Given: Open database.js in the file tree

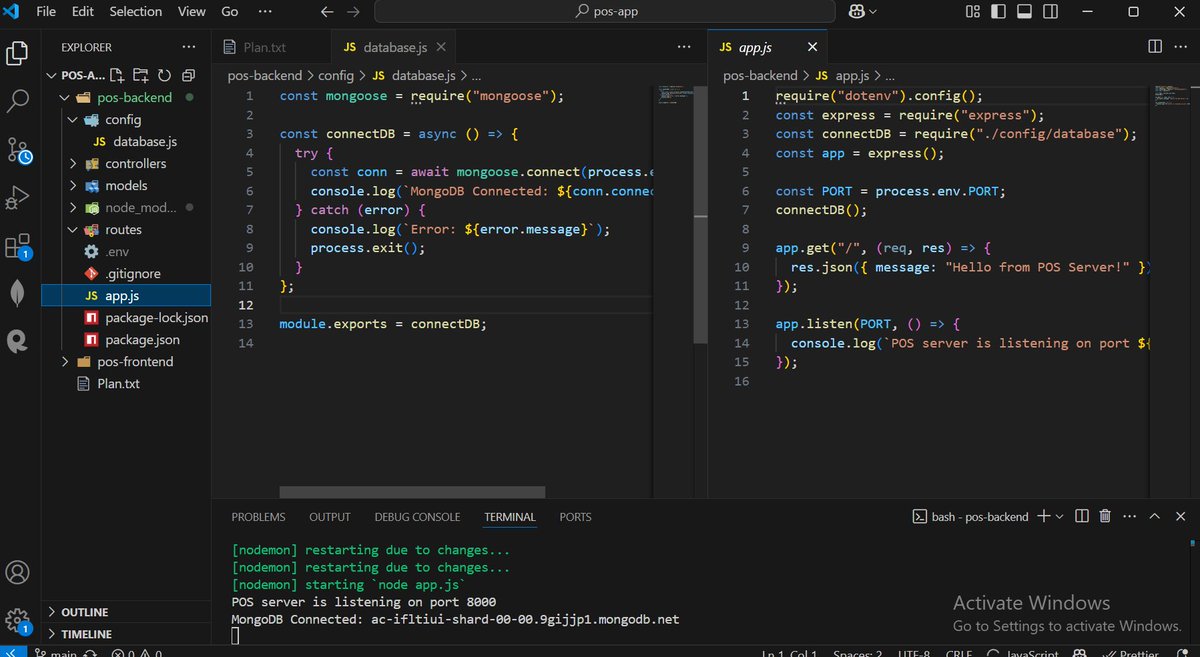Looking at the screenshot, I should click(x=126, y=141).
